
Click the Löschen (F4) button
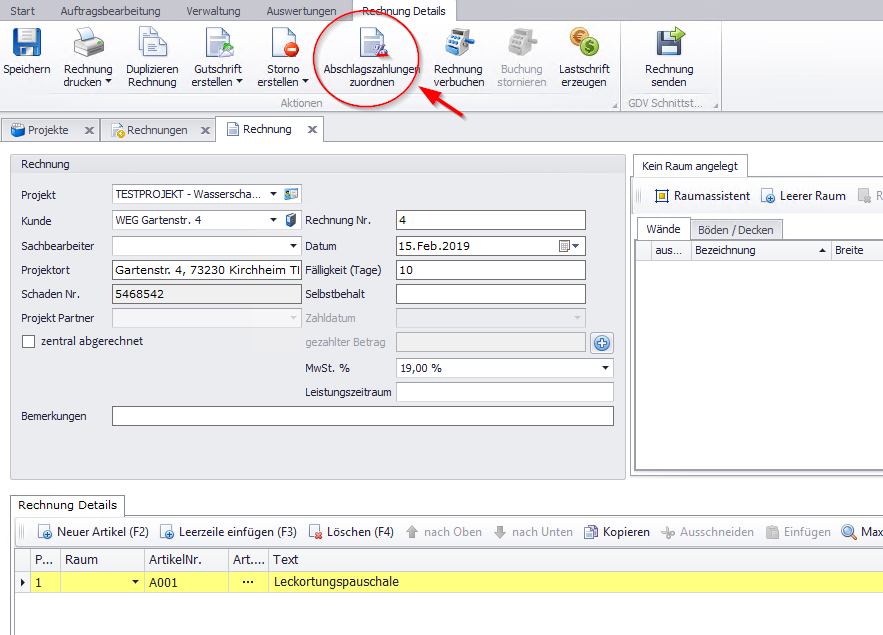pyautogui.click(x=351, y=532)
